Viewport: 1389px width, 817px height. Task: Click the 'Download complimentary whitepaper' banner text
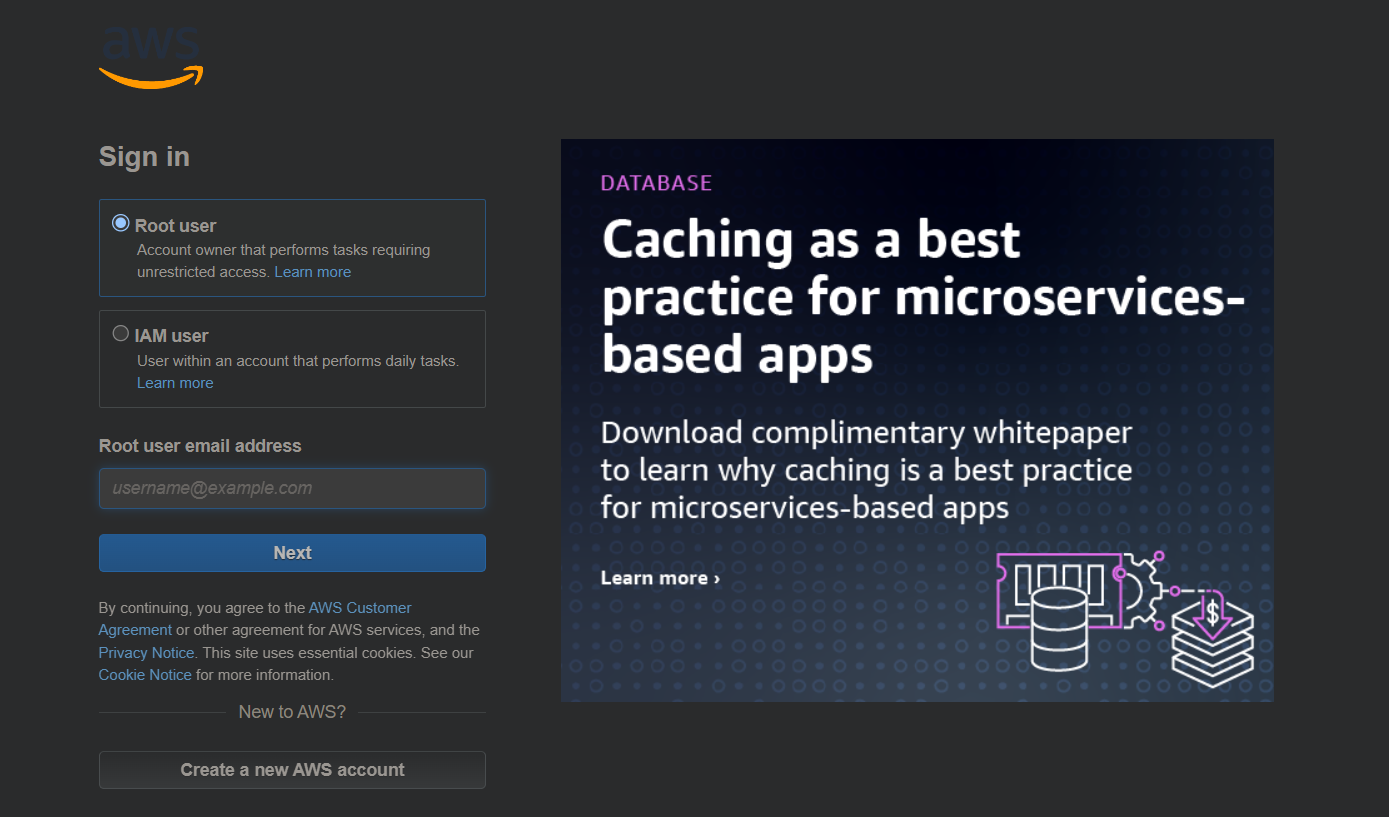tap(866, 470)
